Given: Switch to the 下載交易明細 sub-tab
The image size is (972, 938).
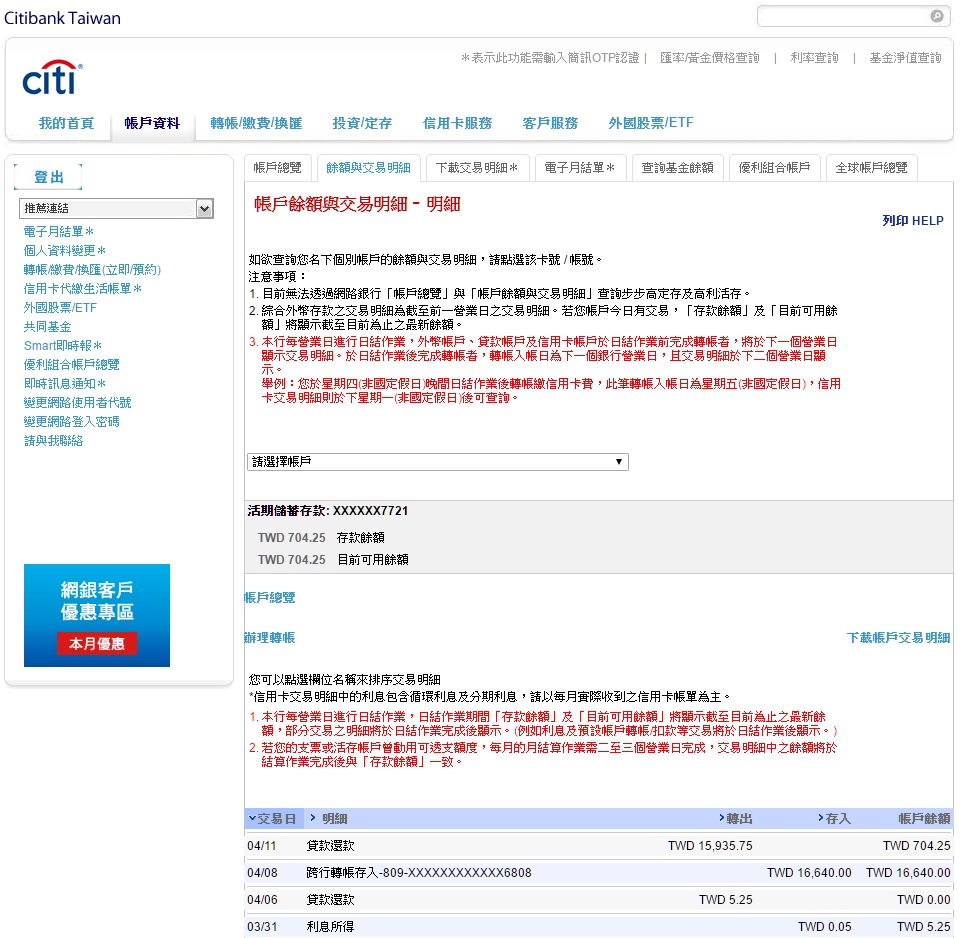Looking at the screenshot, I should [477, 167].
